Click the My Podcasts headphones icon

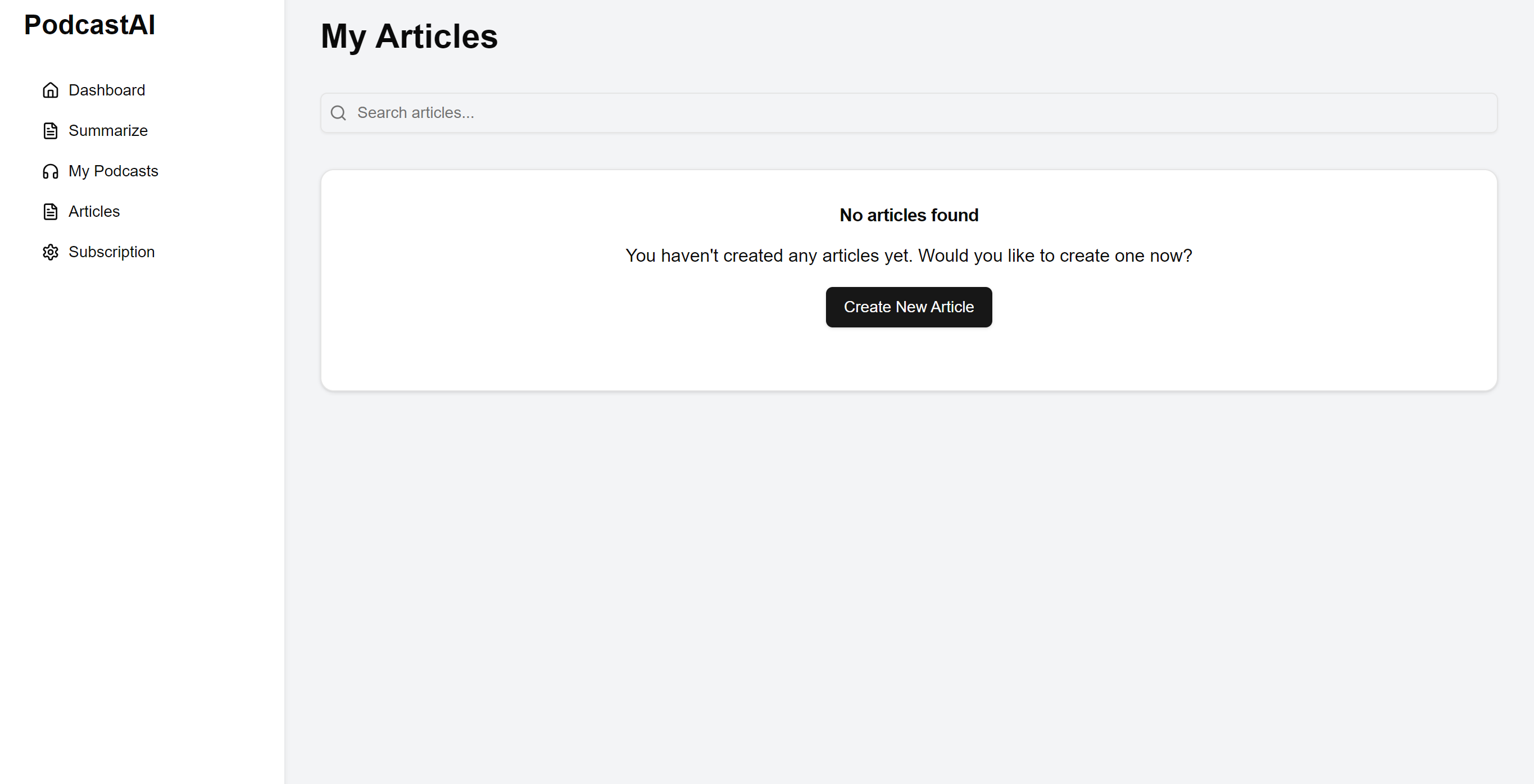[51, 171]
